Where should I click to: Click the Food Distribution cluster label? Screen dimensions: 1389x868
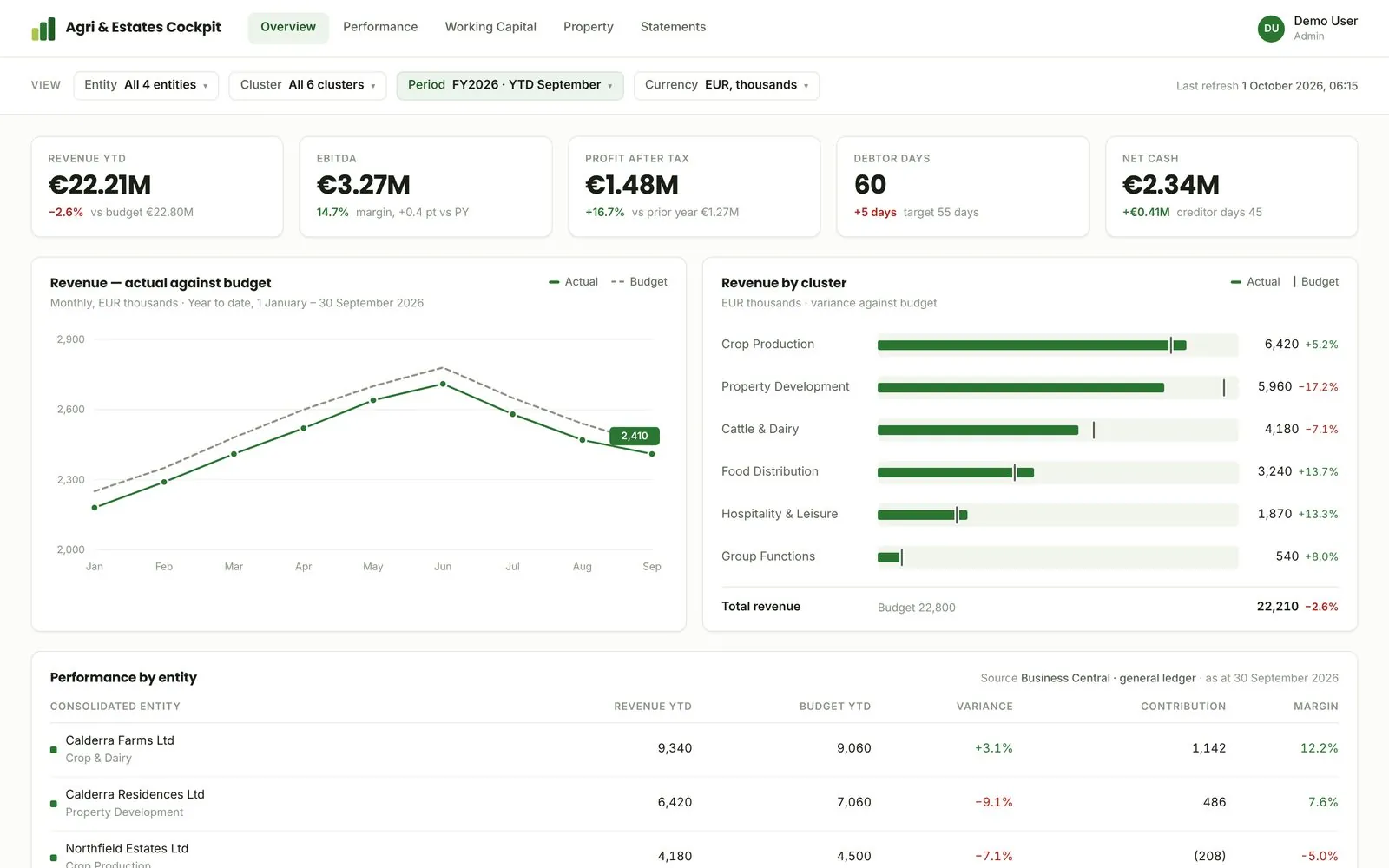pyautogui.click(x=770, y=471)
